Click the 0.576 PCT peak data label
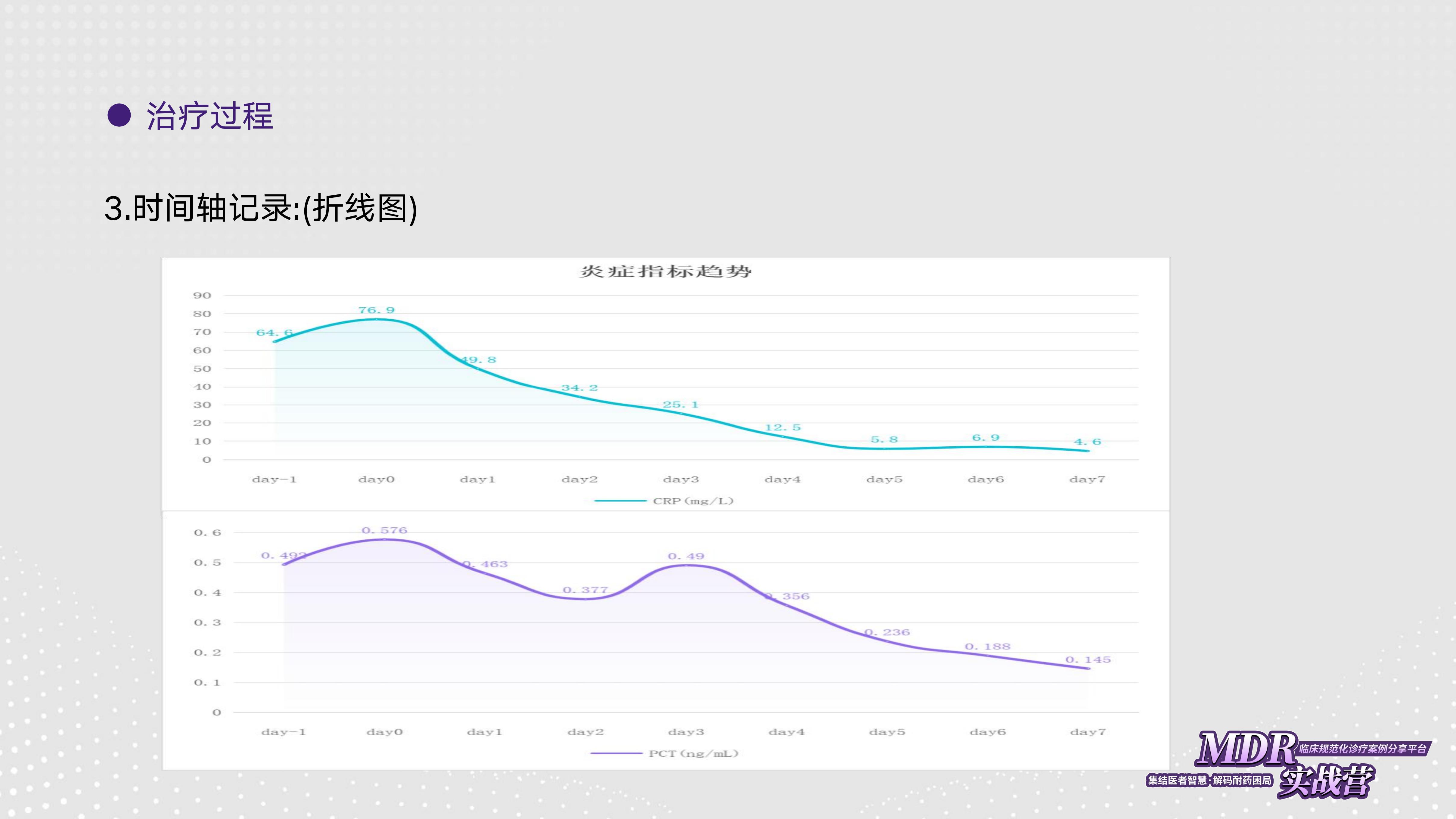 pos(384,530)
